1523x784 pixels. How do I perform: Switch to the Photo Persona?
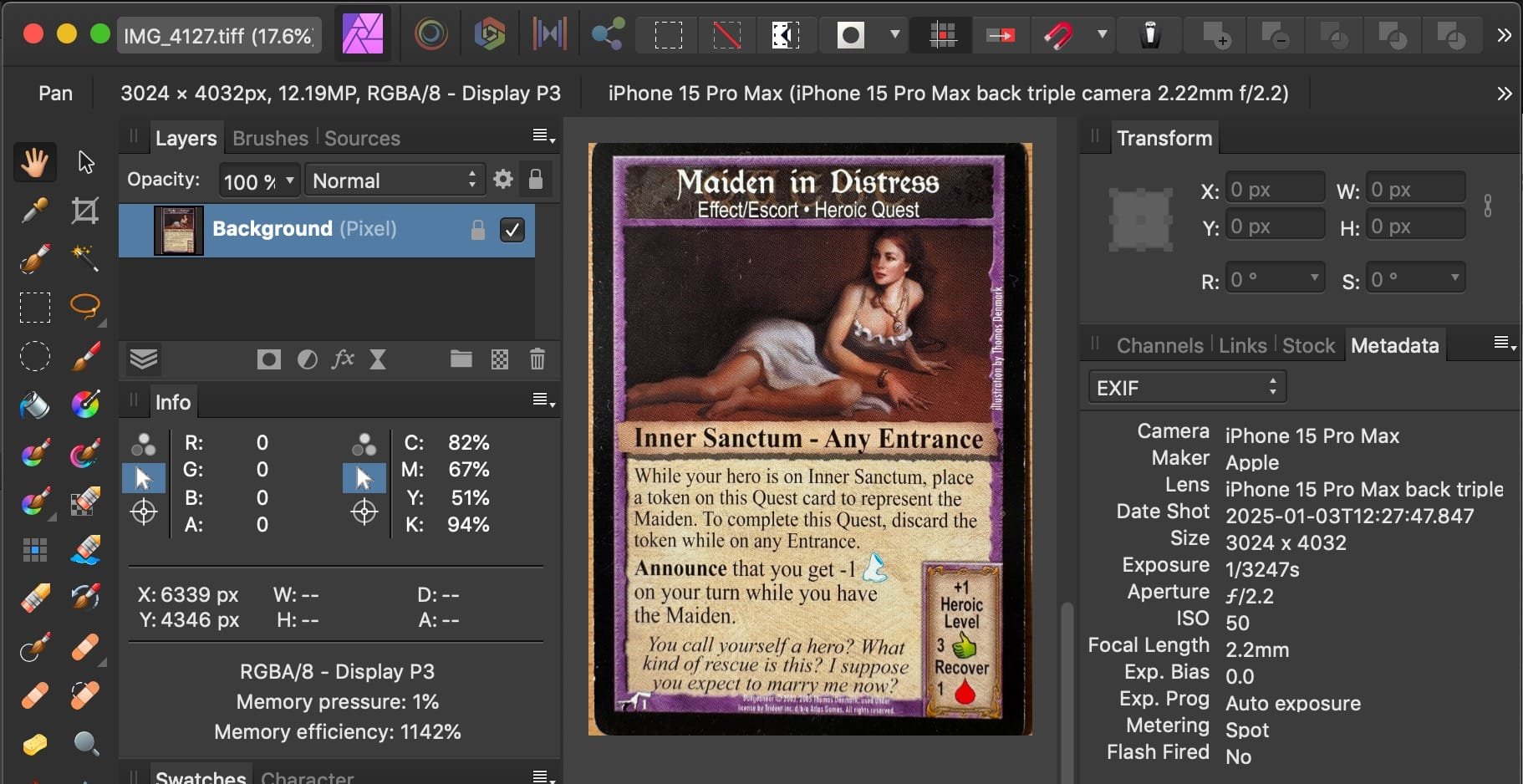pos(363,34)
